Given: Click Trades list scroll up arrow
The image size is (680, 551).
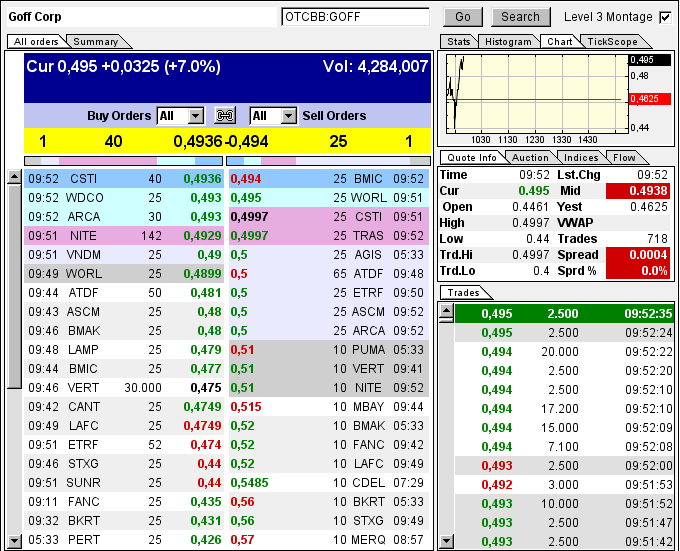Looking at the screenshot, I should pos(446,311).
